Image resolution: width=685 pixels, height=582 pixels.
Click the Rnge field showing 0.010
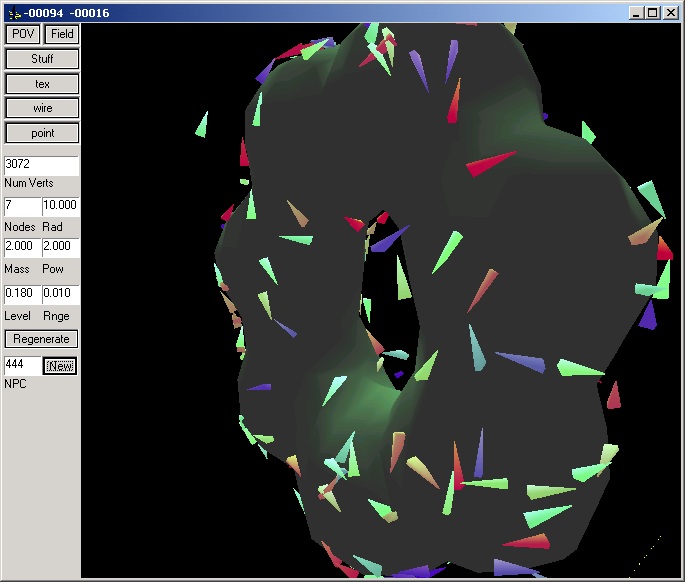point(60,293)
